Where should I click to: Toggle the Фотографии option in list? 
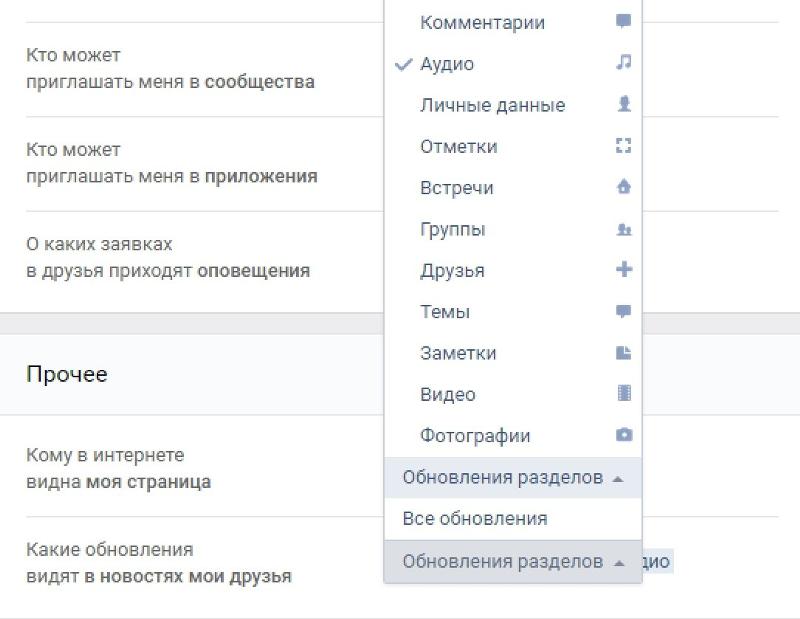pos(475,436)
